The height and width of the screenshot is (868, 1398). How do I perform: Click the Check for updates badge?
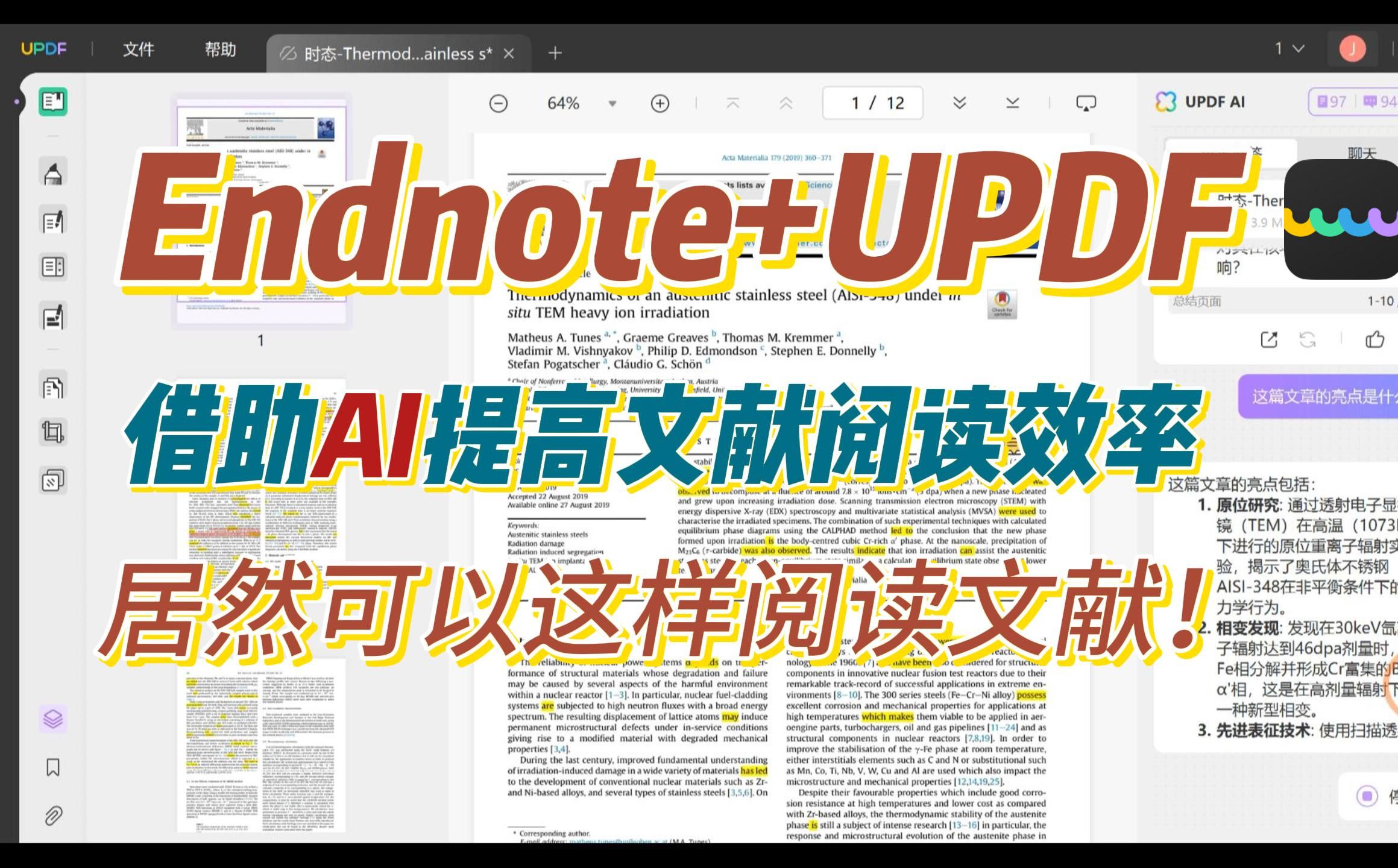pos(1002,304)
